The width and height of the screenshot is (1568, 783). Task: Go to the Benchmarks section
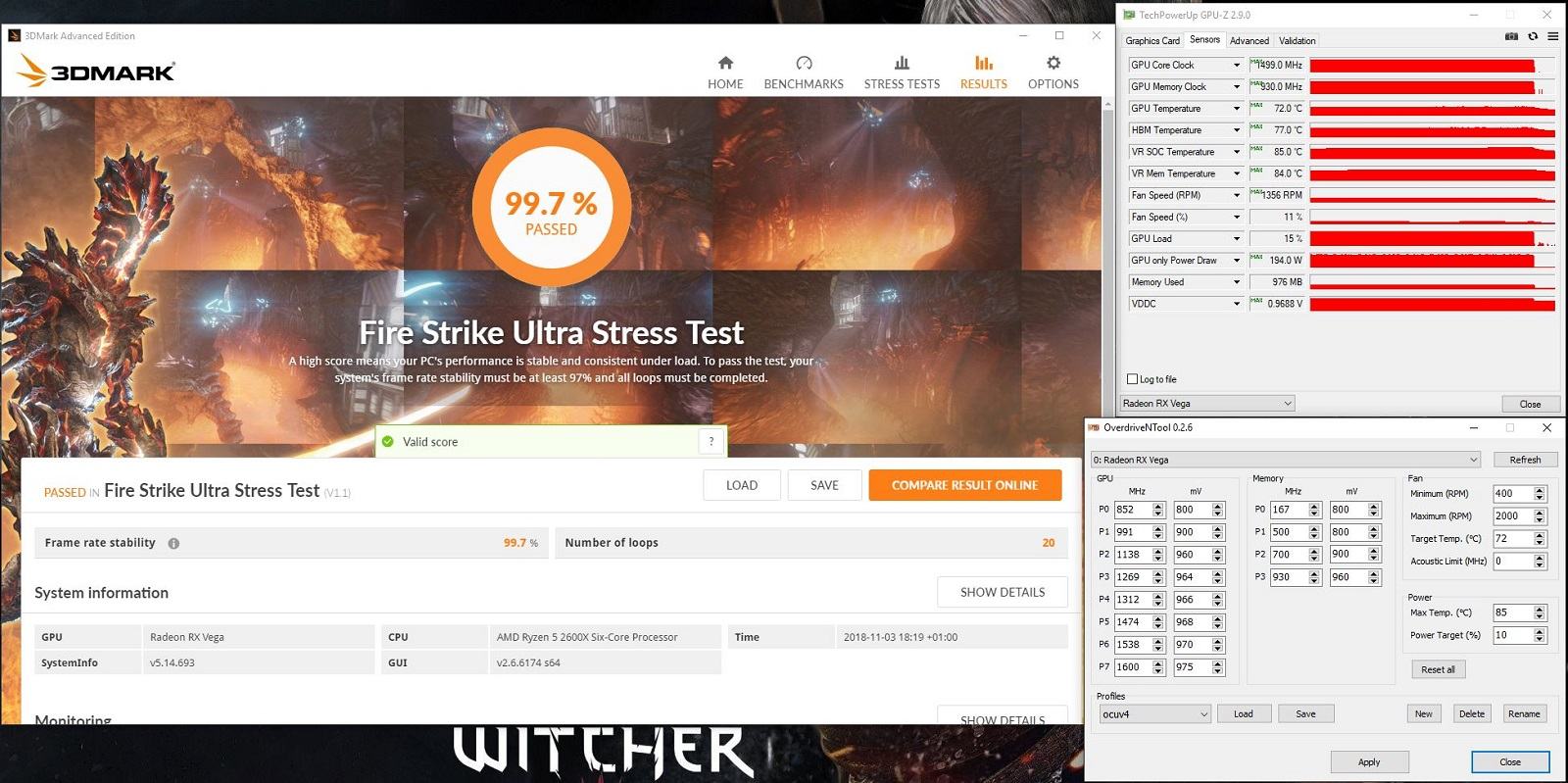pos(804,73)
